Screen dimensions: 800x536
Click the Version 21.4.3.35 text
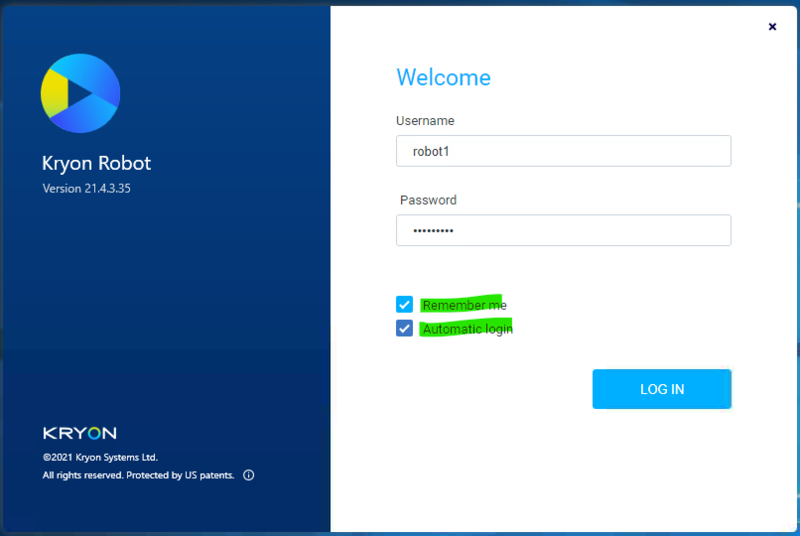point(86,188)
